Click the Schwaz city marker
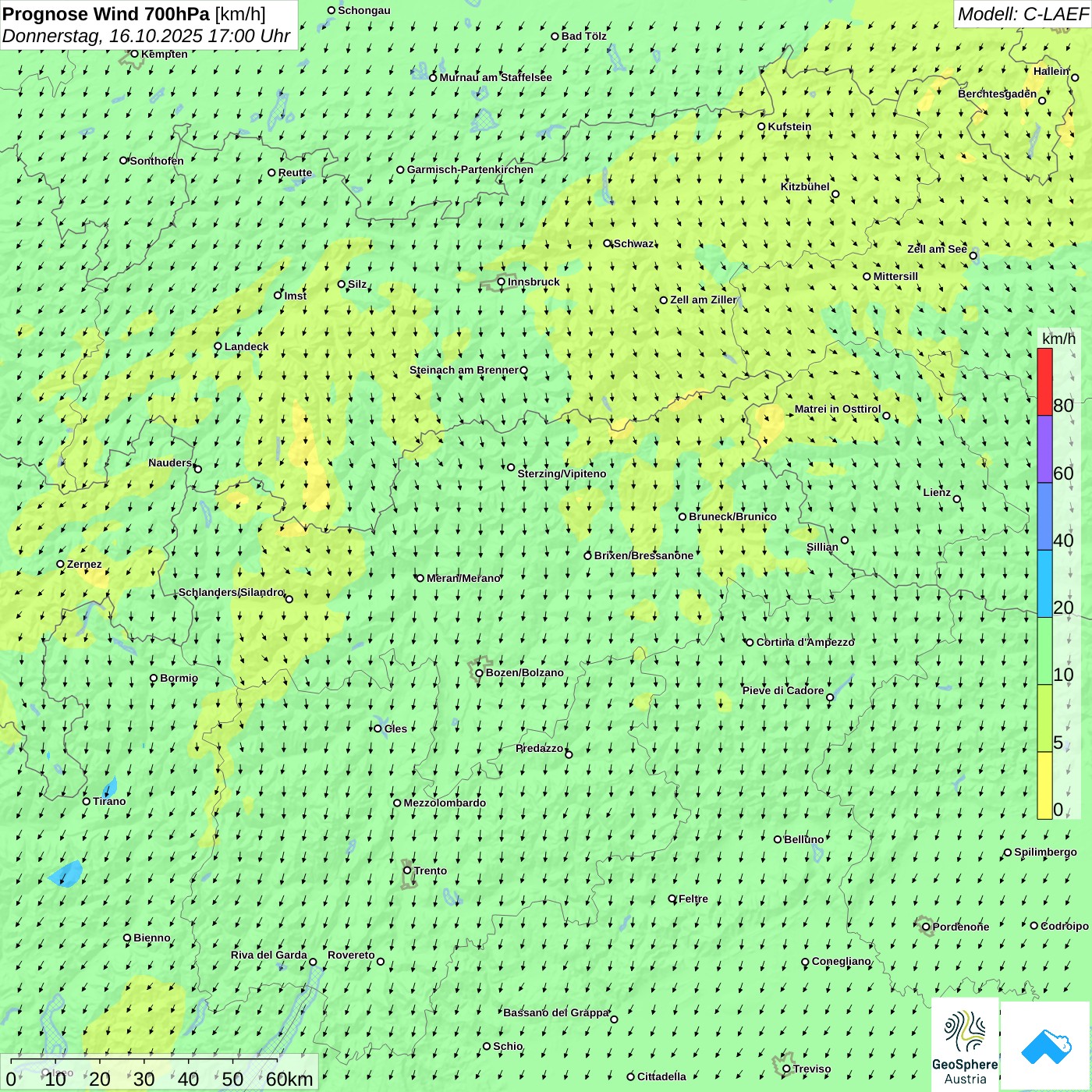 coord(608,243)
